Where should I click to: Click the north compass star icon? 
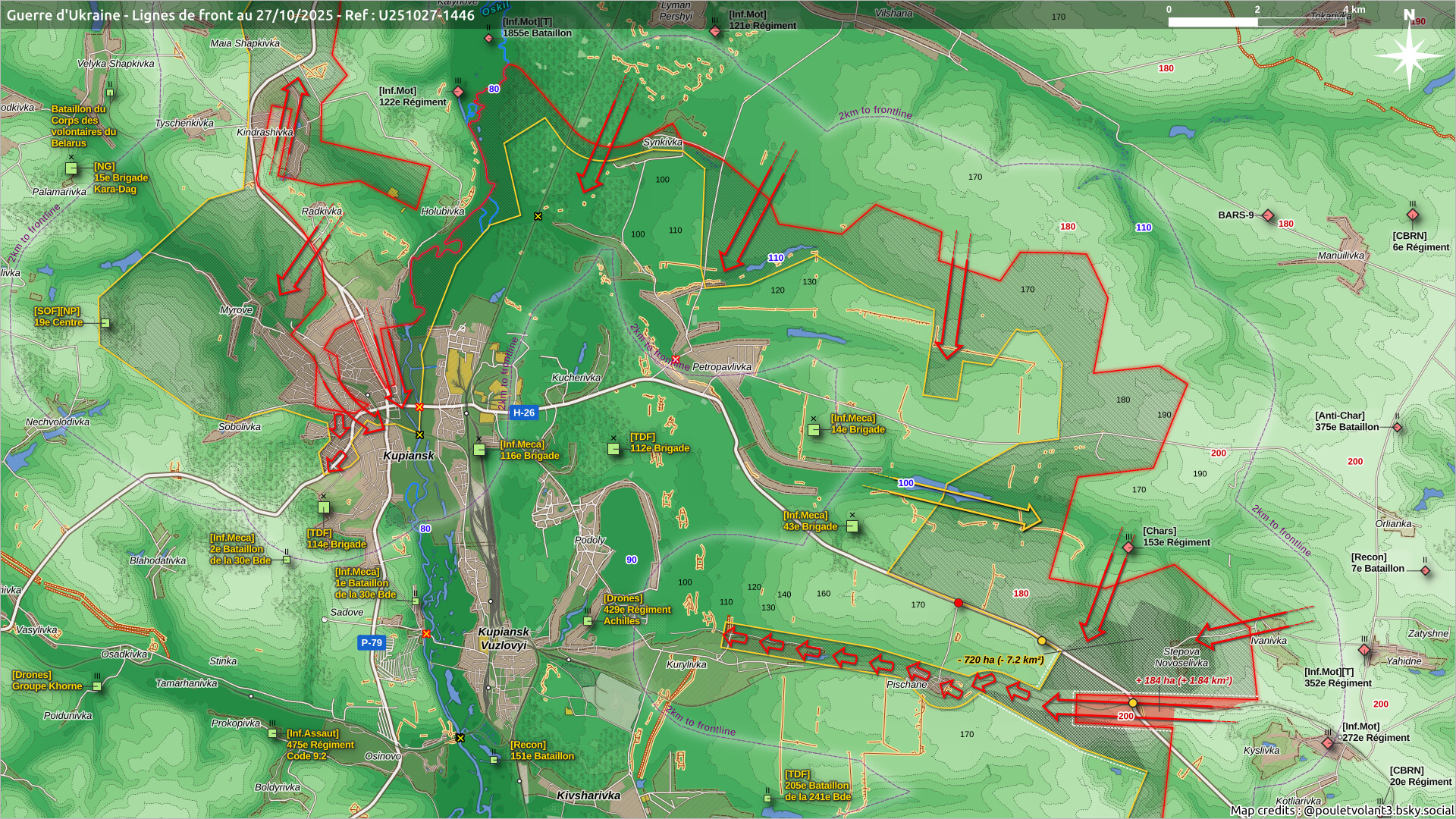tap(1408, 55)
